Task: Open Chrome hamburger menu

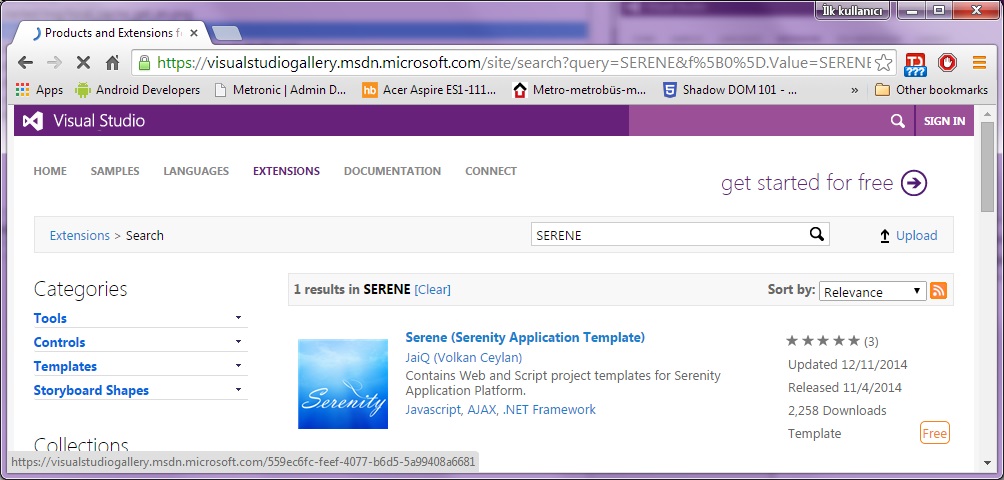Action: pos(979,63)
